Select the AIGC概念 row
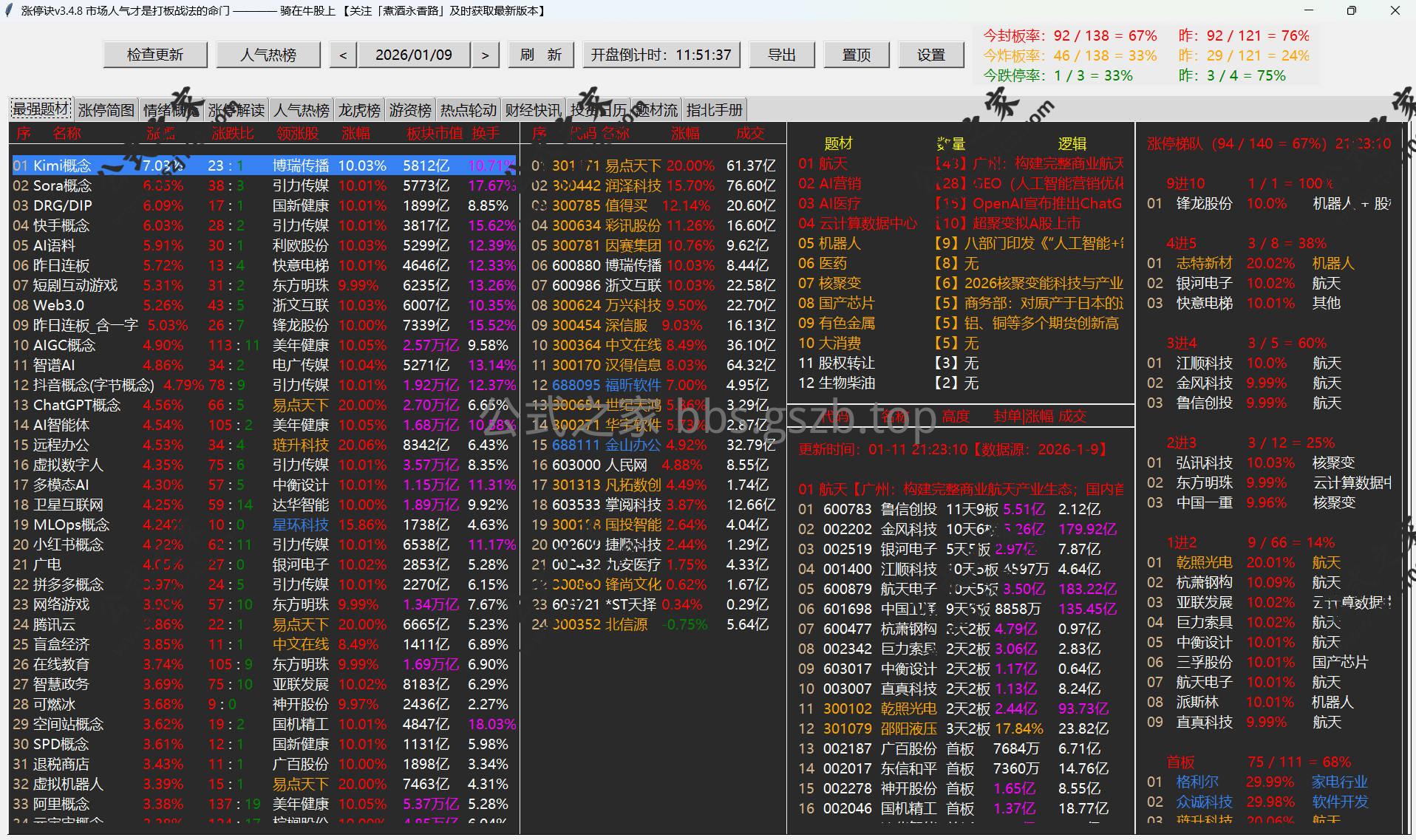 tap(264, 345)
